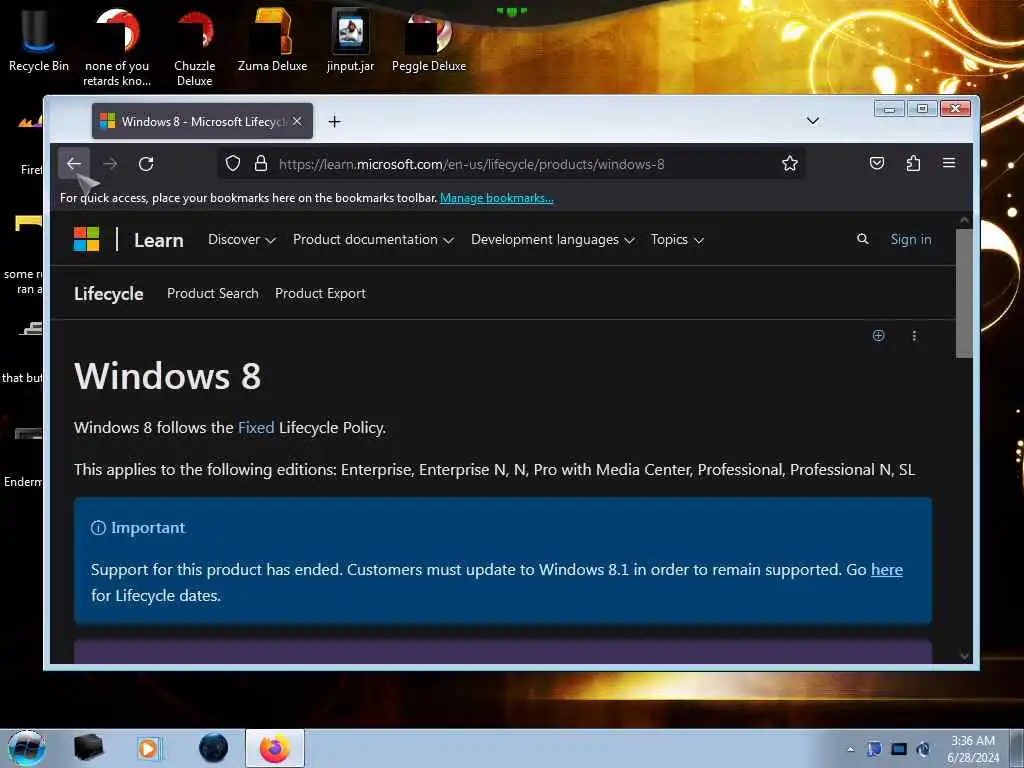This screenshot has width=1024, height=768.
Task: Click the dark round taskbar icon
Action: point(214,748)
